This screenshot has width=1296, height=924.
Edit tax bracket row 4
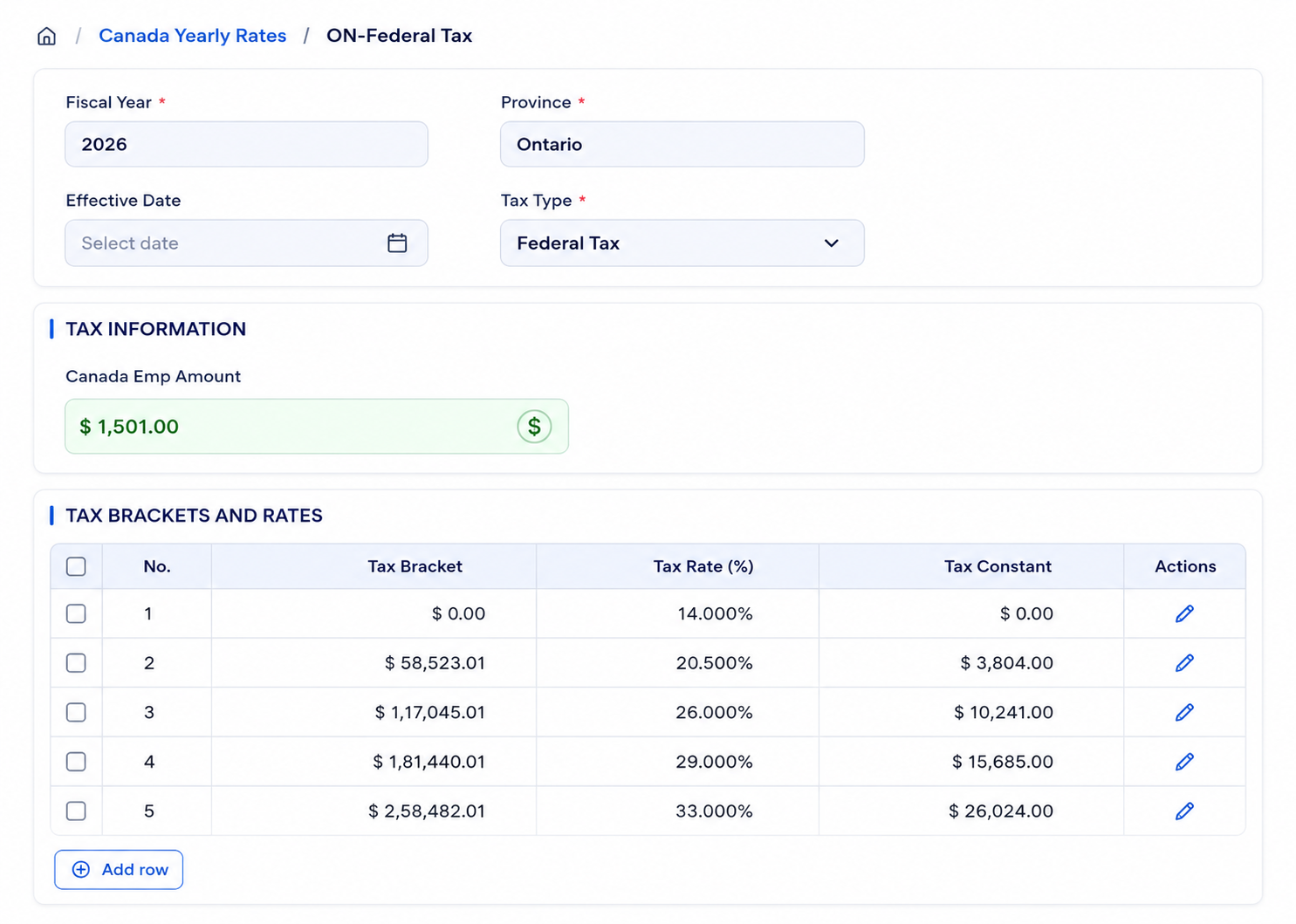pos(1184,762)
